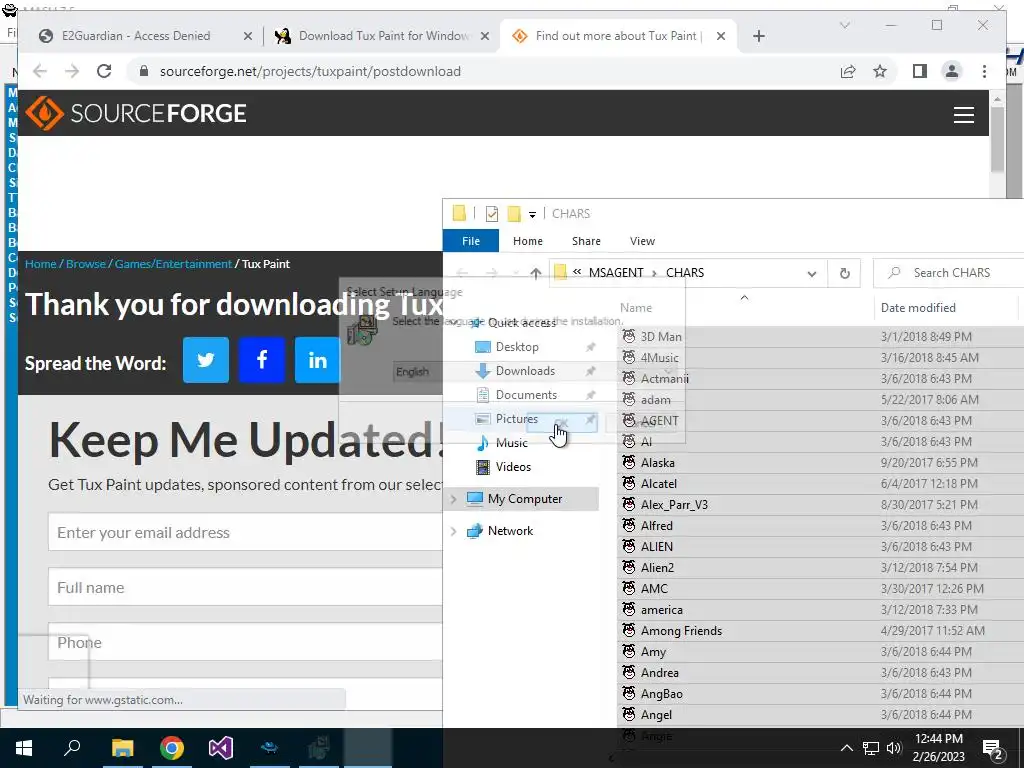
Task: Click the New folder icon in Explorer title bar
Action: point(514,214)
